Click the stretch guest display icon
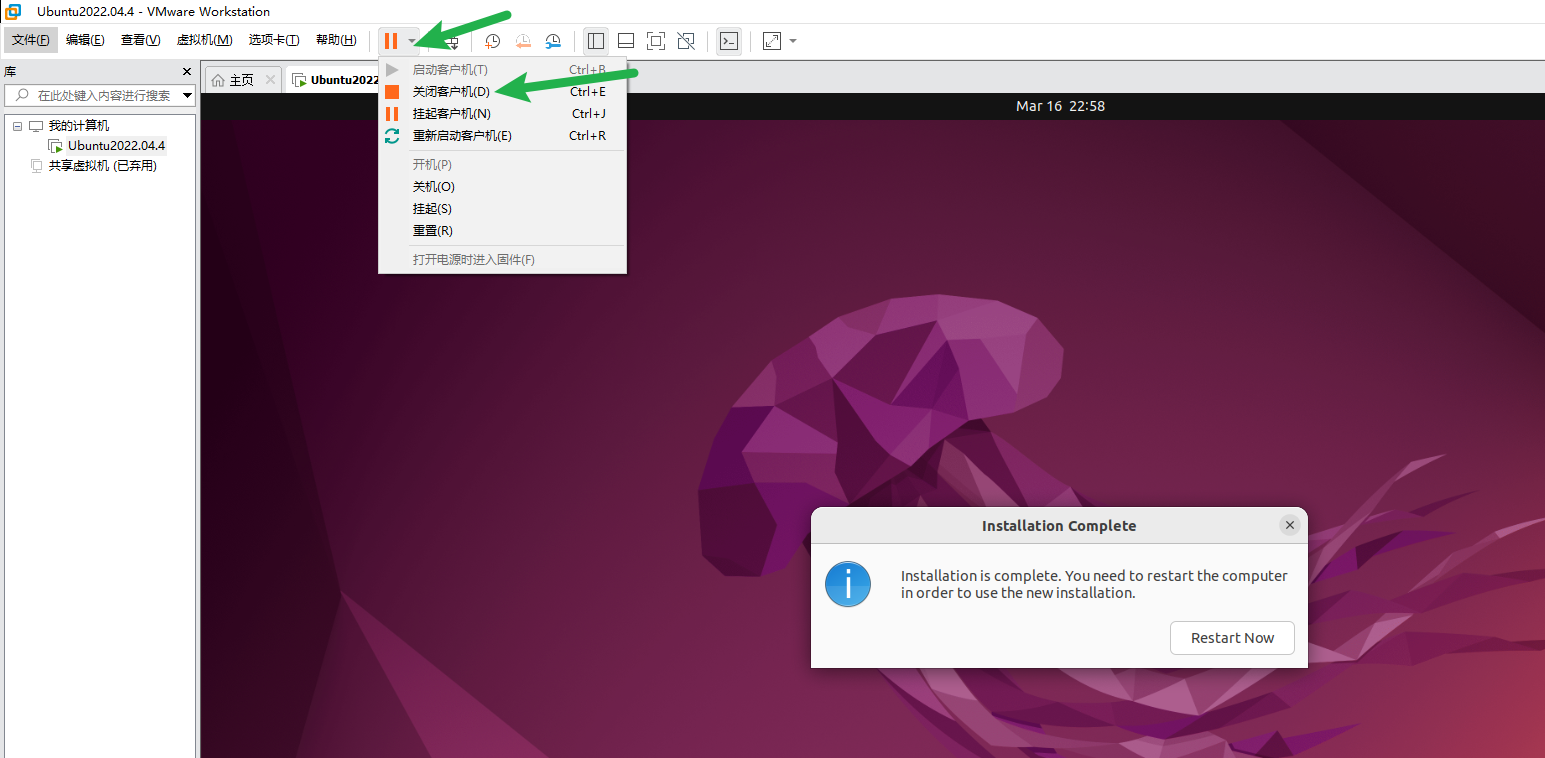 (x=772, y=41)
